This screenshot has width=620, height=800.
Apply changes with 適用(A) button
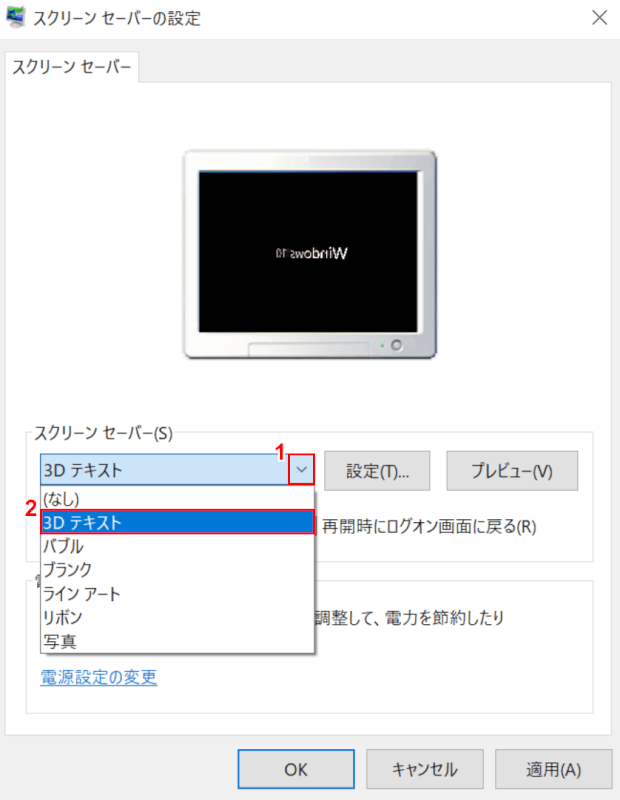tap(554, 769)
